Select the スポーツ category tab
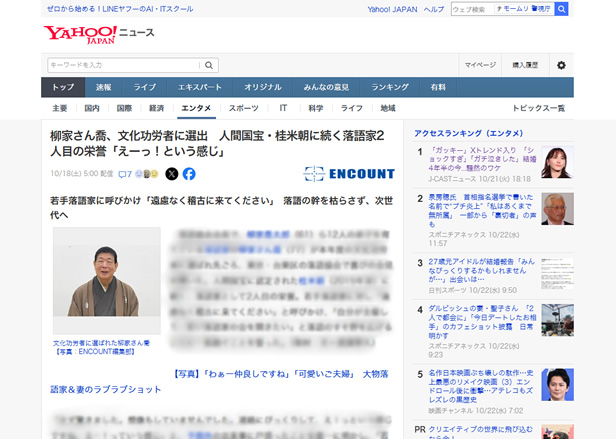Image resolution: width=616 pixels, height=439 pixels. tap(243, 108)
